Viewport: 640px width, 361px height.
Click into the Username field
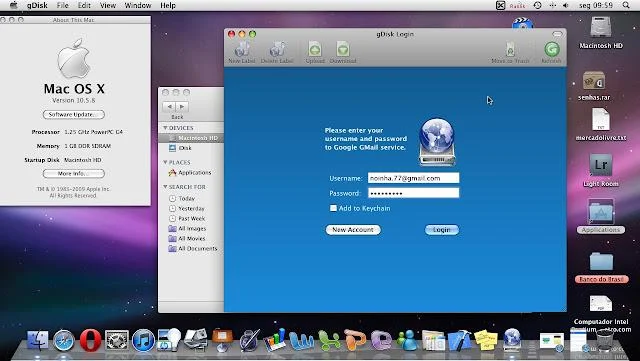click(x=413, y=178)
